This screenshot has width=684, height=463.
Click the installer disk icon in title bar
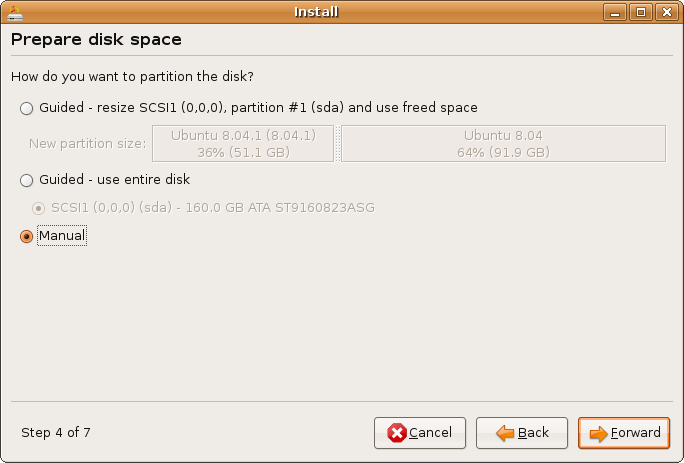(x=14, y=13)
